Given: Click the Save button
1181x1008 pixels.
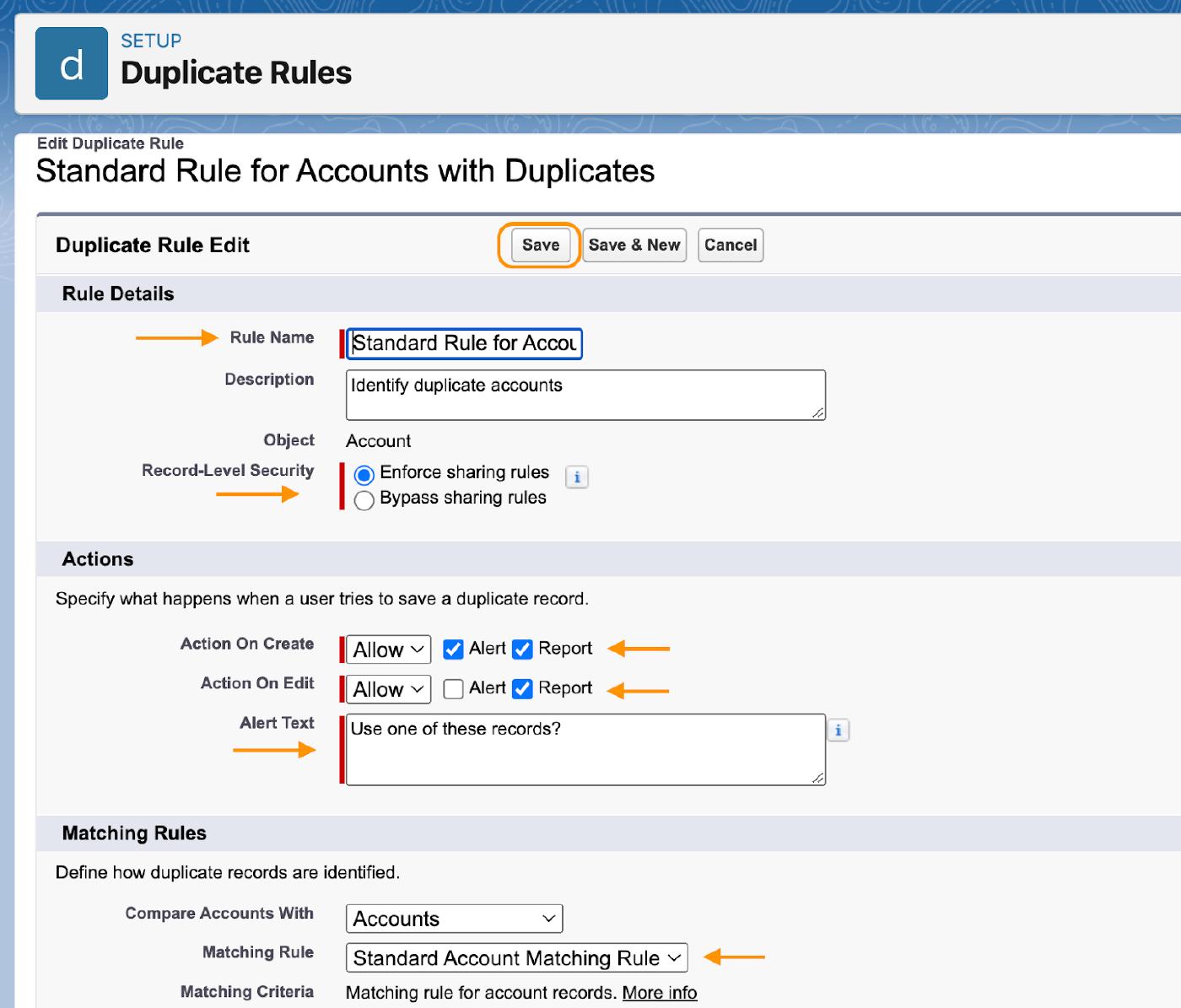Looking at the screenshot, I should click(x=540, y=245).
